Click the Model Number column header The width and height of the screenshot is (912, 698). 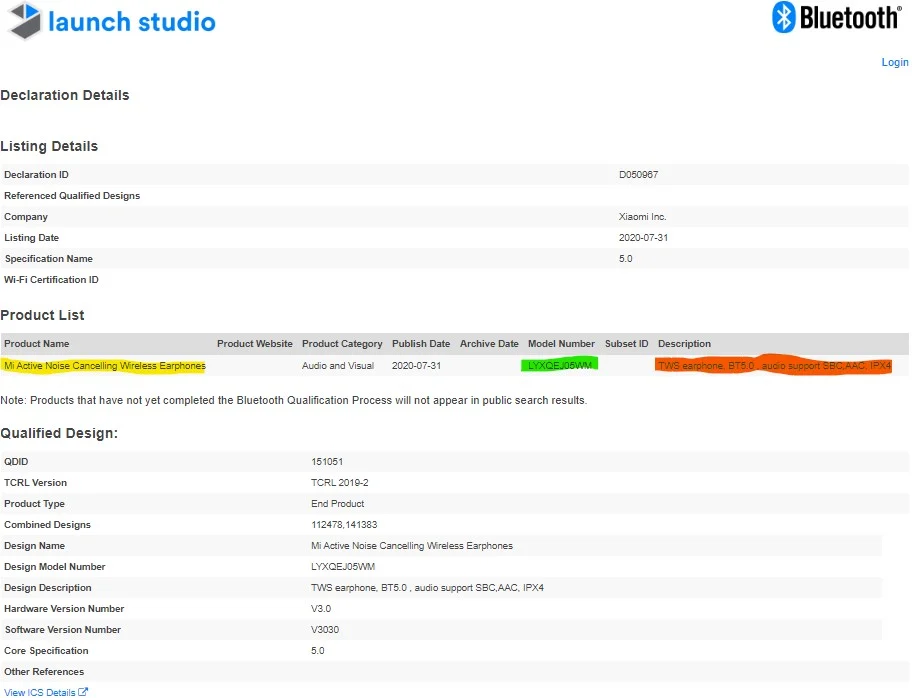click(x=561, y=344)
